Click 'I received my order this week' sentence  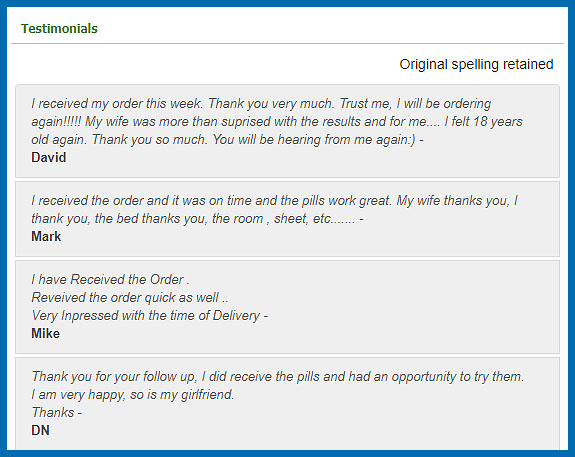tap(117, 103)
